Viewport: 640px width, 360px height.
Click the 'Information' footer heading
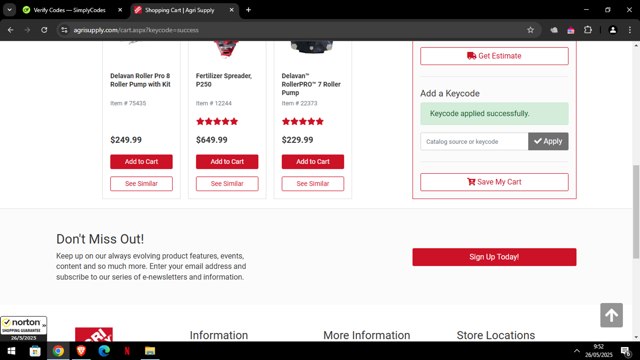219,335
